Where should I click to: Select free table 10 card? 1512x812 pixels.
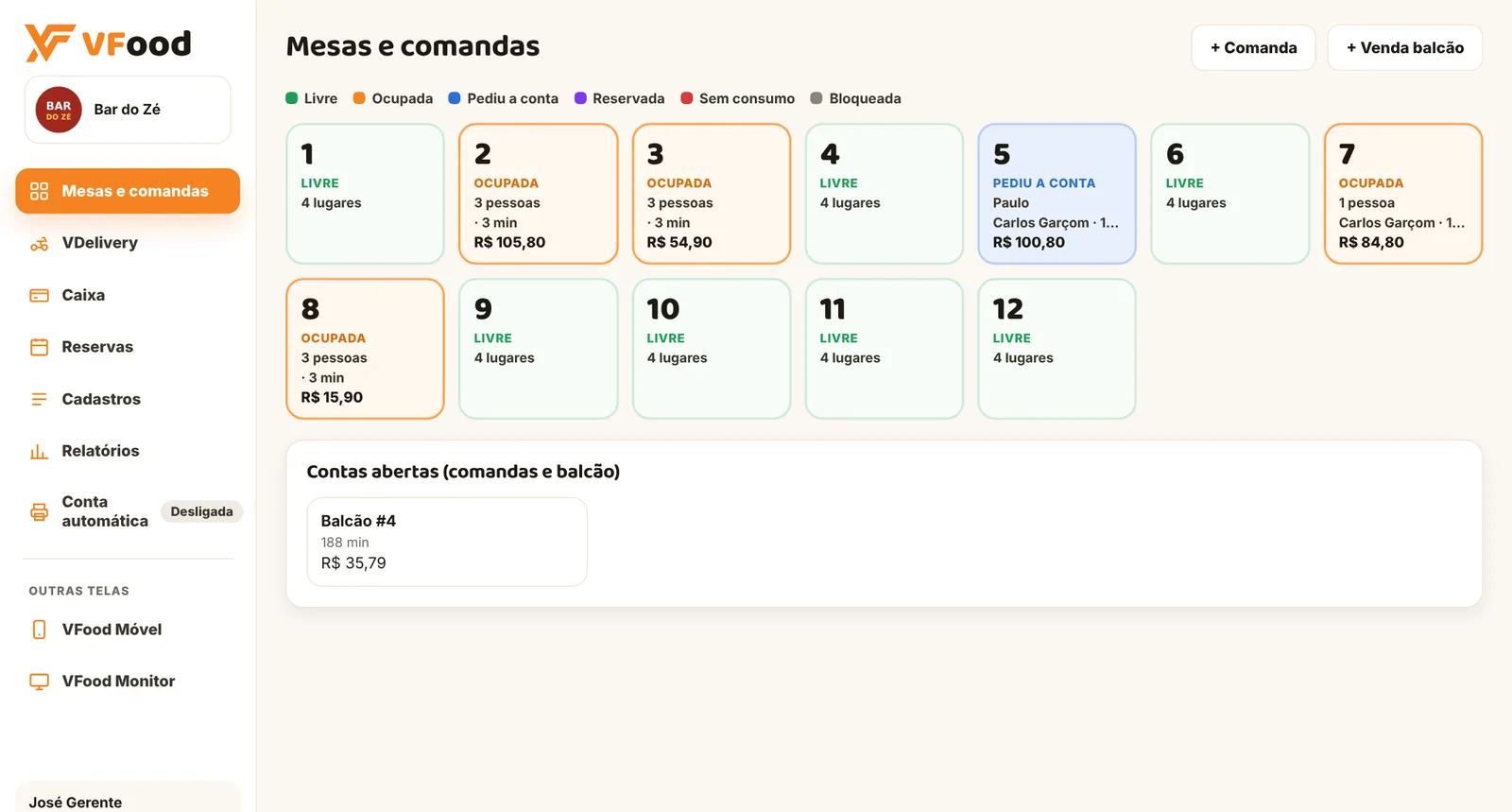(x=712, y=349)
